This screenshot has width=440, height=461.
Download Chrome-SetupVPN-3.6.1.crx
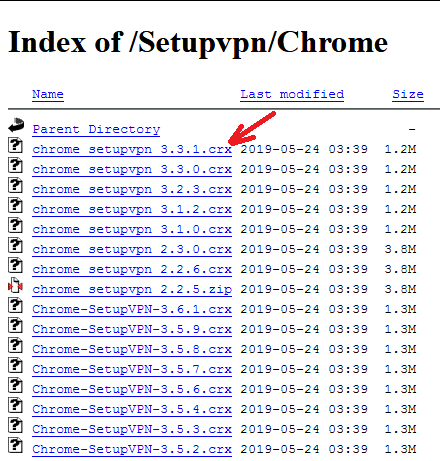[132, 310]
